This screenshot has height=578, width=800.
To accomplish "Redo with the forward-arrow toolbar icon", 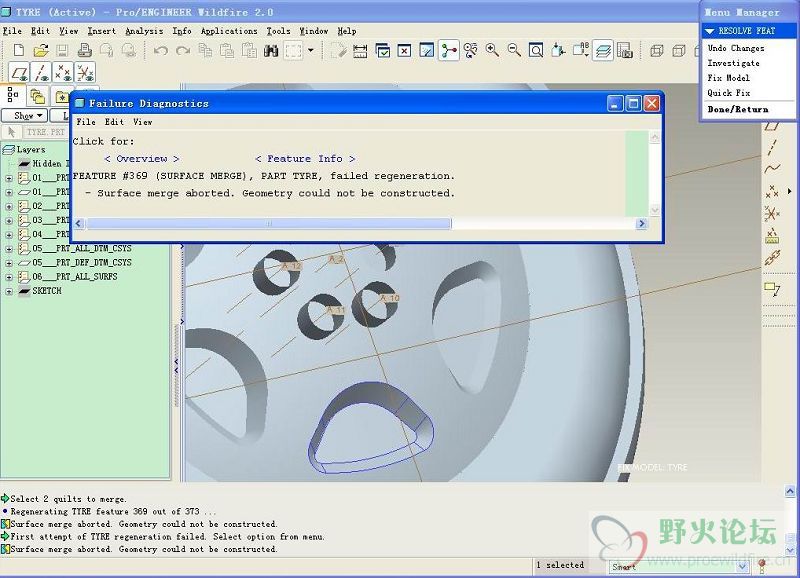I will (x=183, y=50).
